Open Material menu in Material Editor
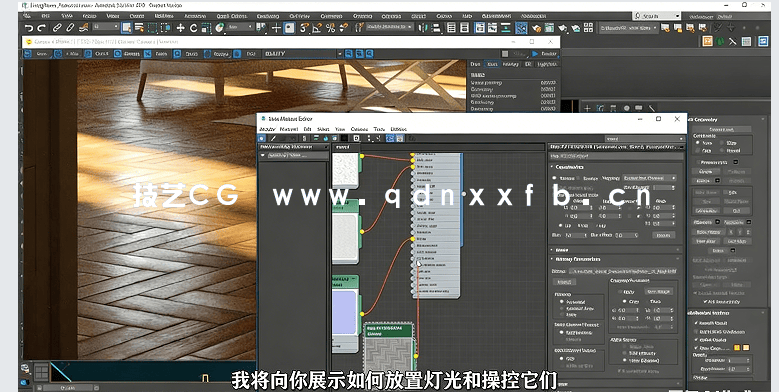Viewport: 779px width, 392px height. [x=289, y=129]
